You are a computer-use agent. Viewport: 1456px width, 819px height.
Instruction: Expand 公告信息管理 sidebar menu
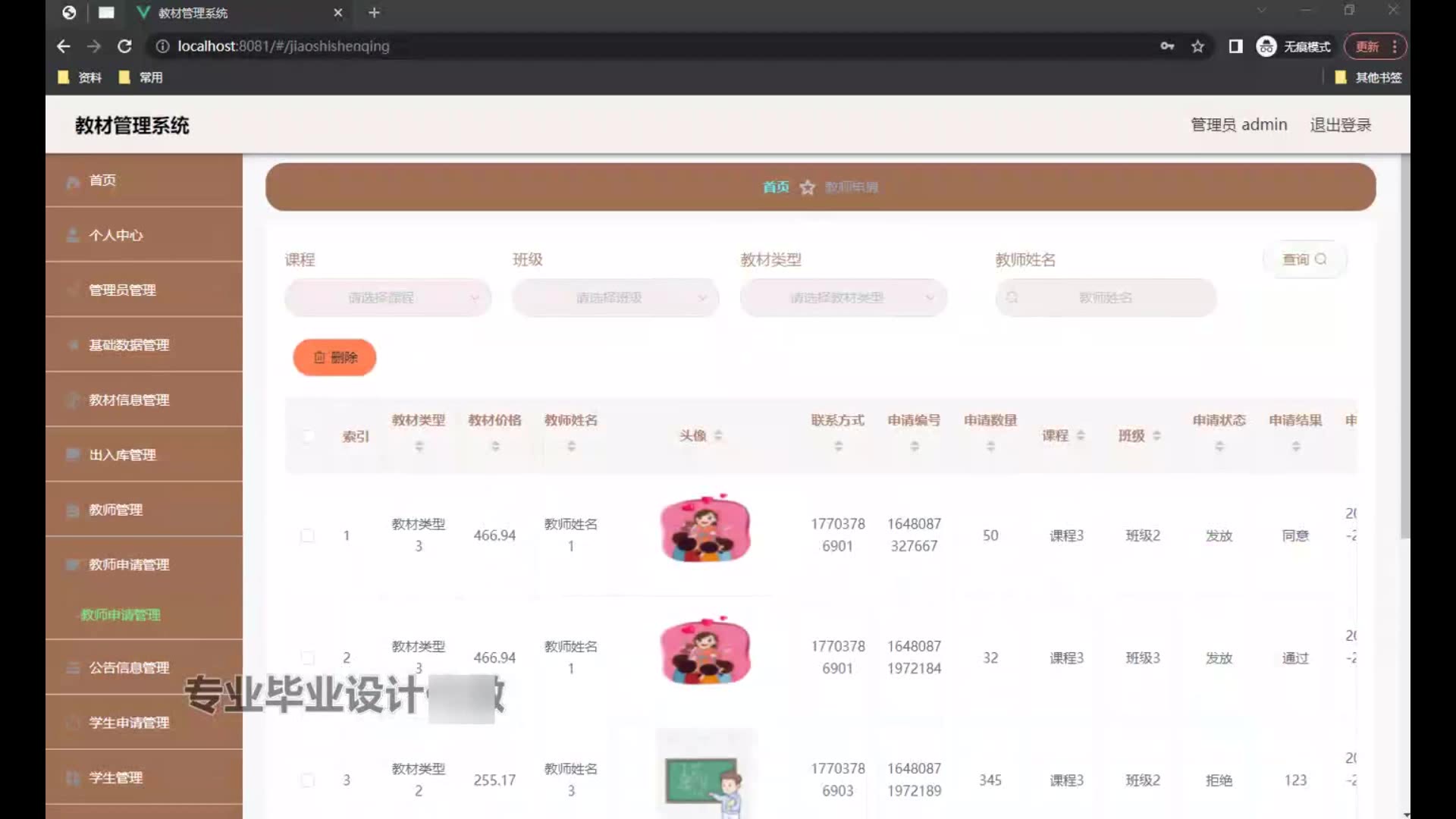[x=144, y=668]
